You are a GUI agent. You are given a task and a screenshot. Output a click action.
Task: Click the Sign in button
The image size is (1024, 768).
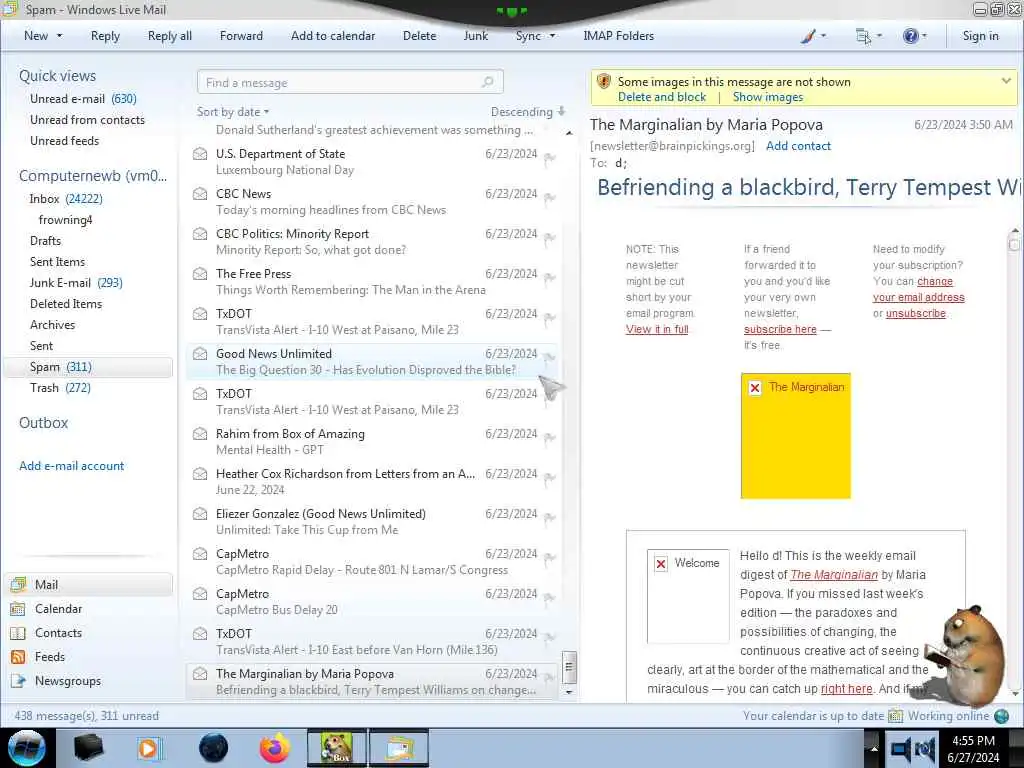pyautogui.click(x=980, y=36)
